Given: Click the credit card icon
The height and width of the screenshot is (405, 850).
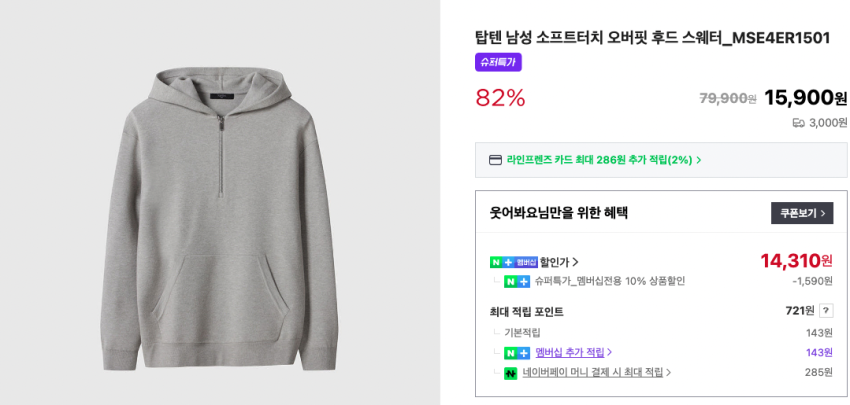Looking at the screenshot, I should [495, 160].
